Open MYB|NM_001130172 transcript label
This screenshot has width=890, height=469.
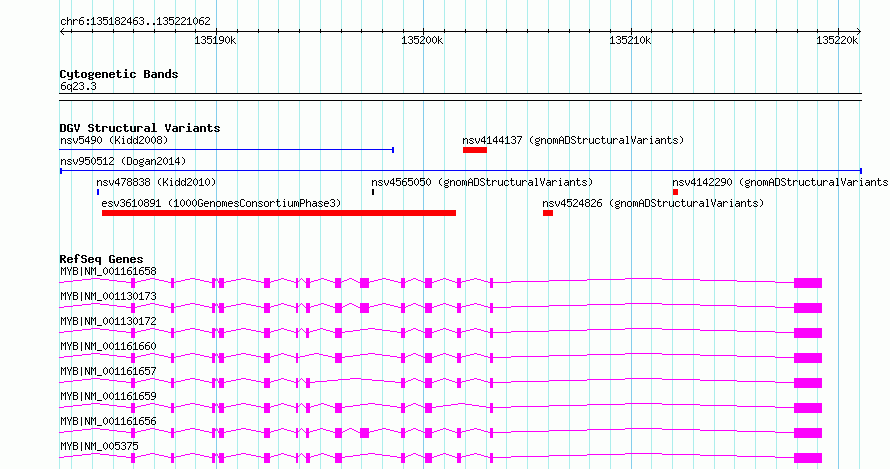point(108,321)
